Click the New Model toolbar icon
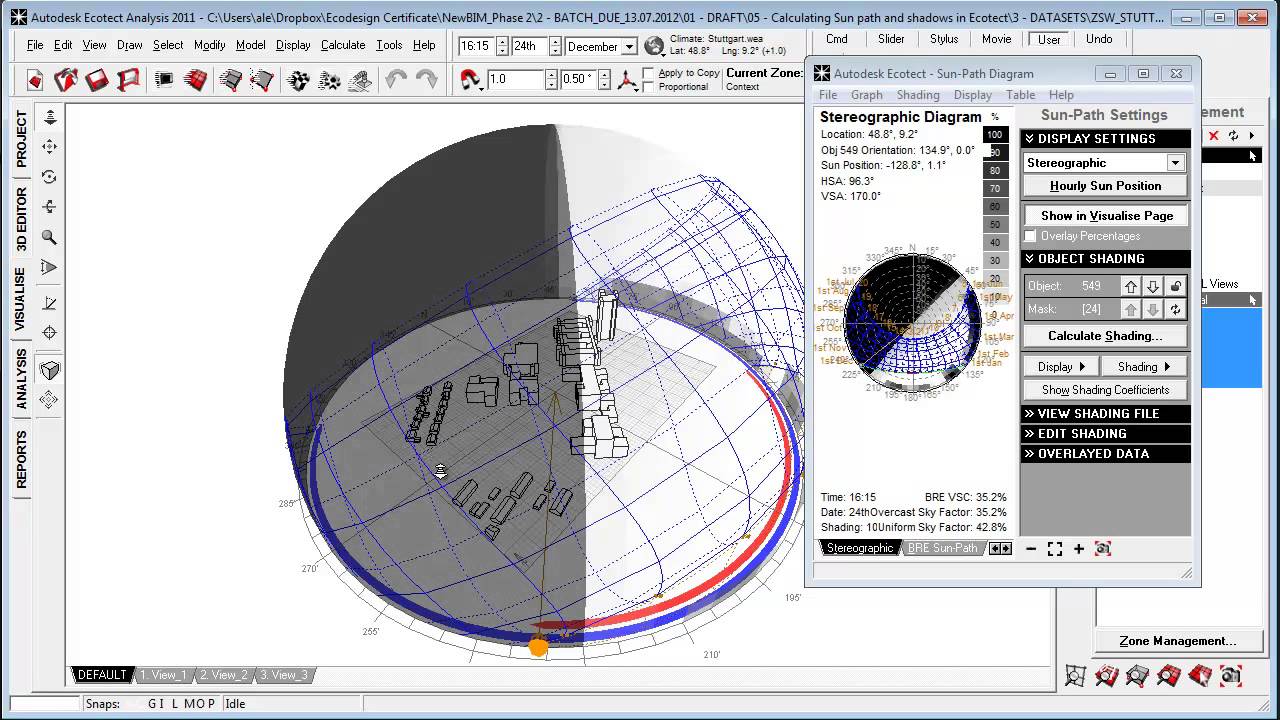The height and width of the screenshot is (720, 1280). (35, 80)
